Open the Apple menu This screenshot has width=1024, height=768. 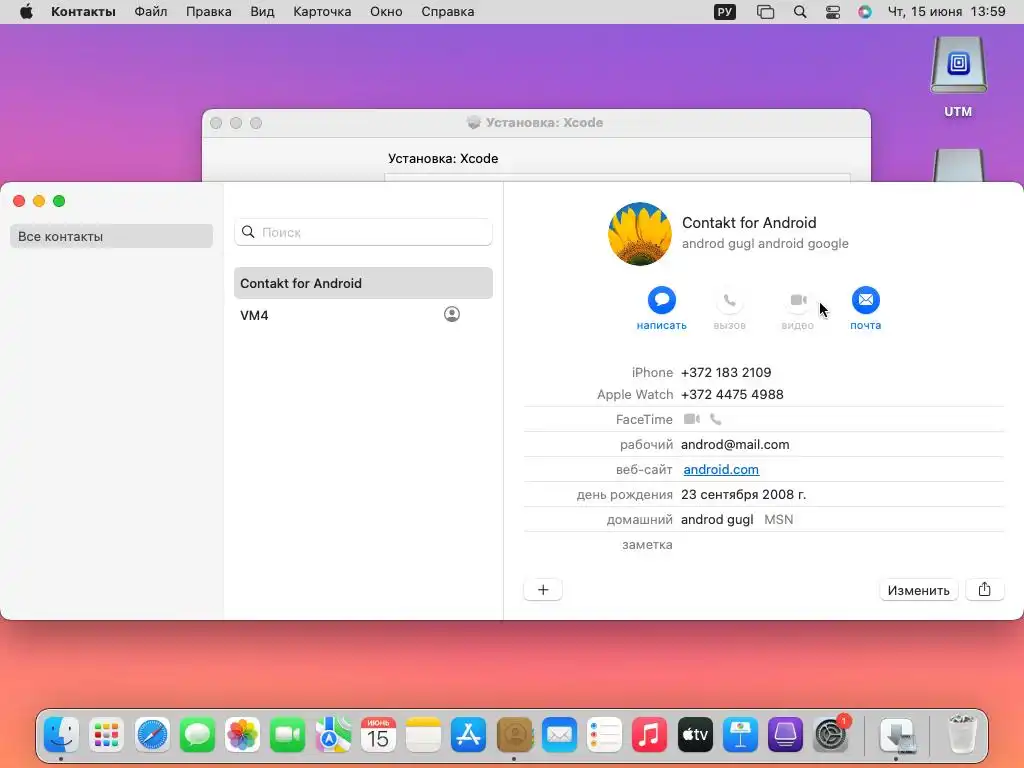point(26,12)
